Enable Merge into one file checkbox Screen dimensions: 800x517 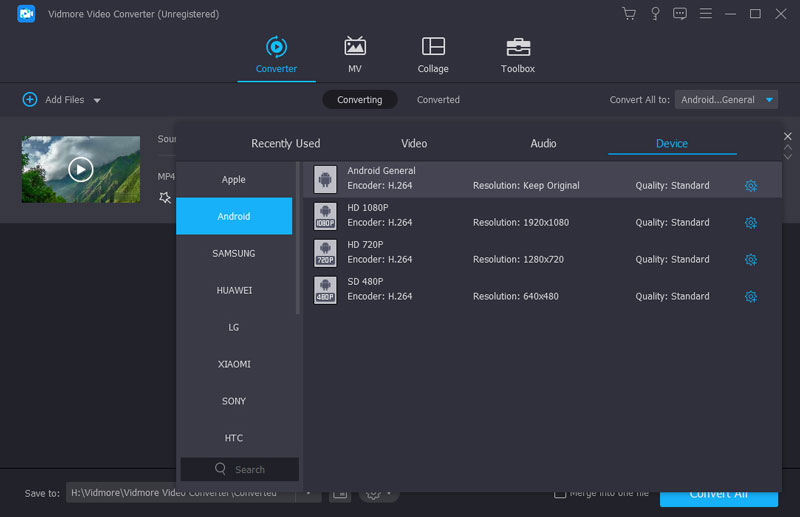point(560,493)
